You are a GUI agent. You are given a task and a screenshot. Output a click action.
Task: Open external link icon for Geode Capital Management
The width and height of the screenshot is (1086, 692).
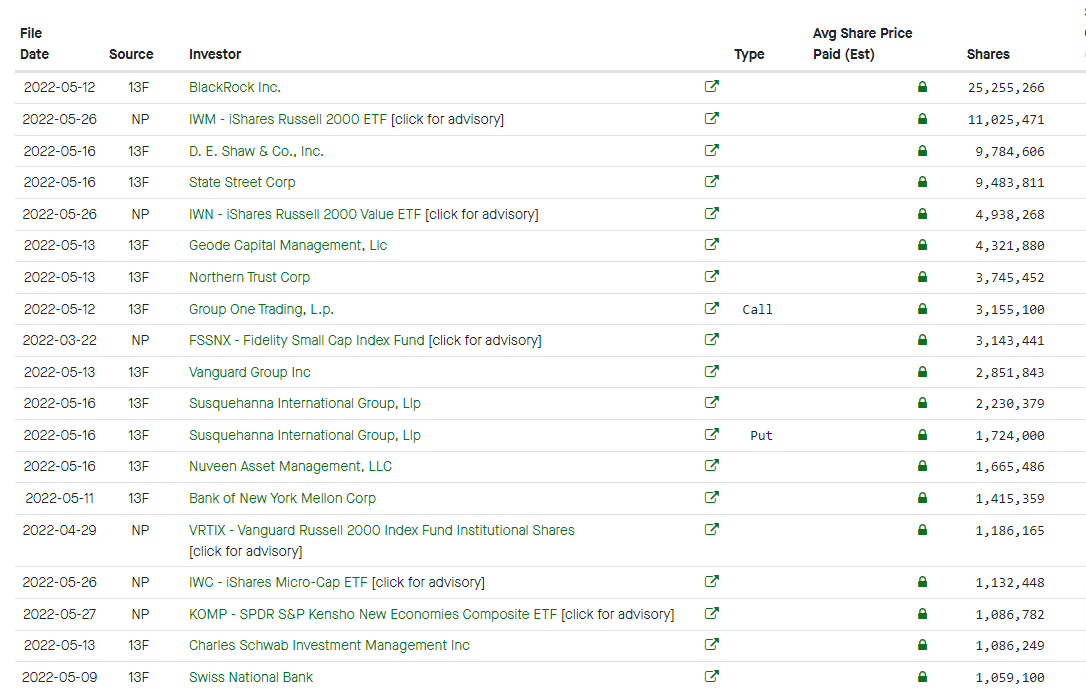711,245
